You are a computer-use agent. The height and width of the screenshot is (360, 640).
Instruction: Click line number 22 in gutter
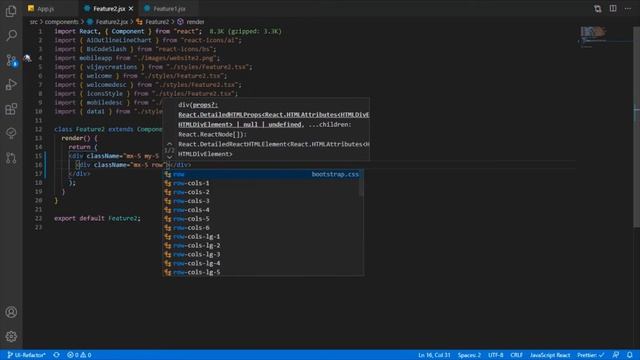[x=38, y=218]
